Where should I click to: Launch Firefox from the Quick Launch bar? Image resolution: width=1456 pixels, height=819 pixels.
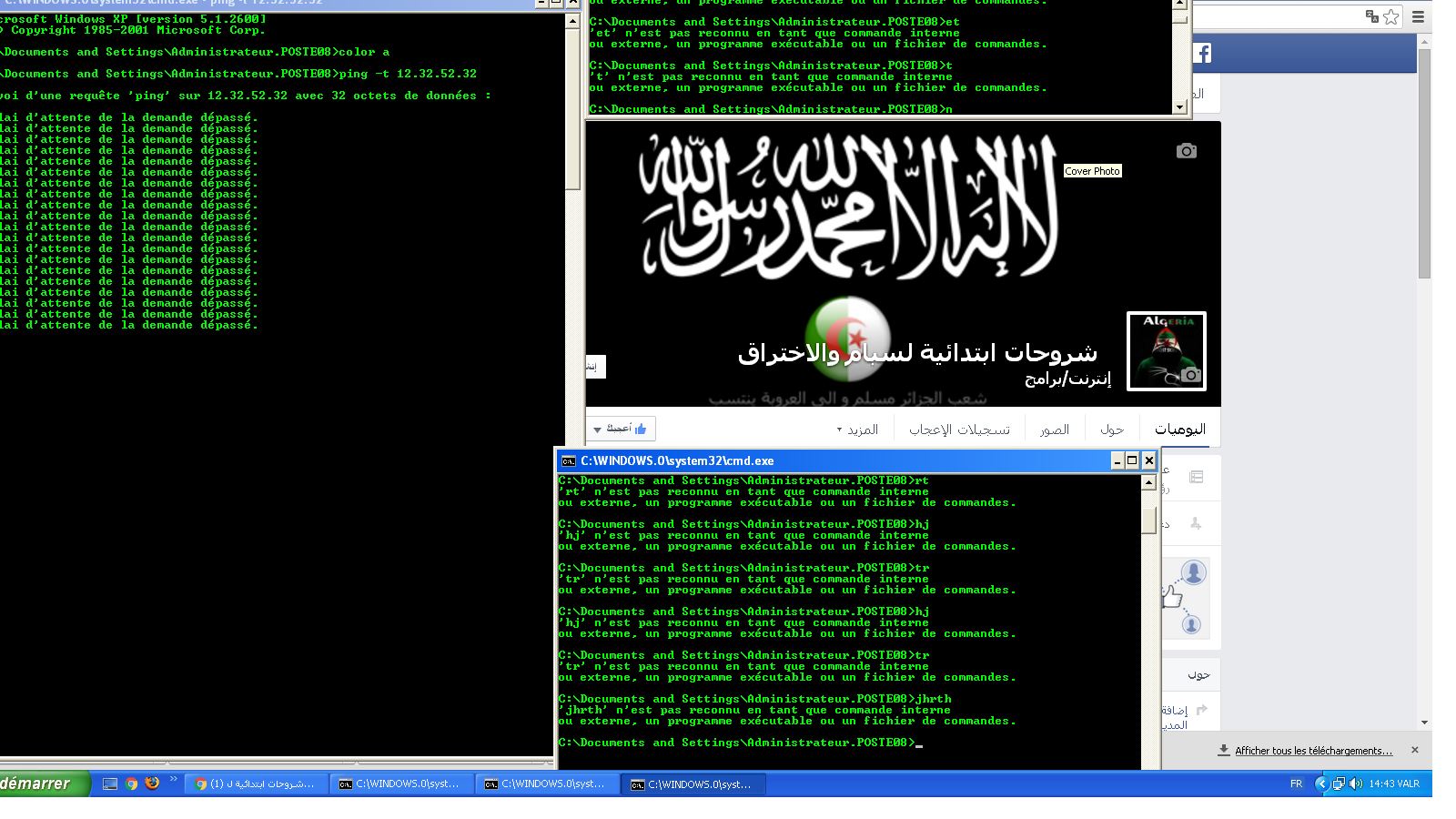pos(152,783)
